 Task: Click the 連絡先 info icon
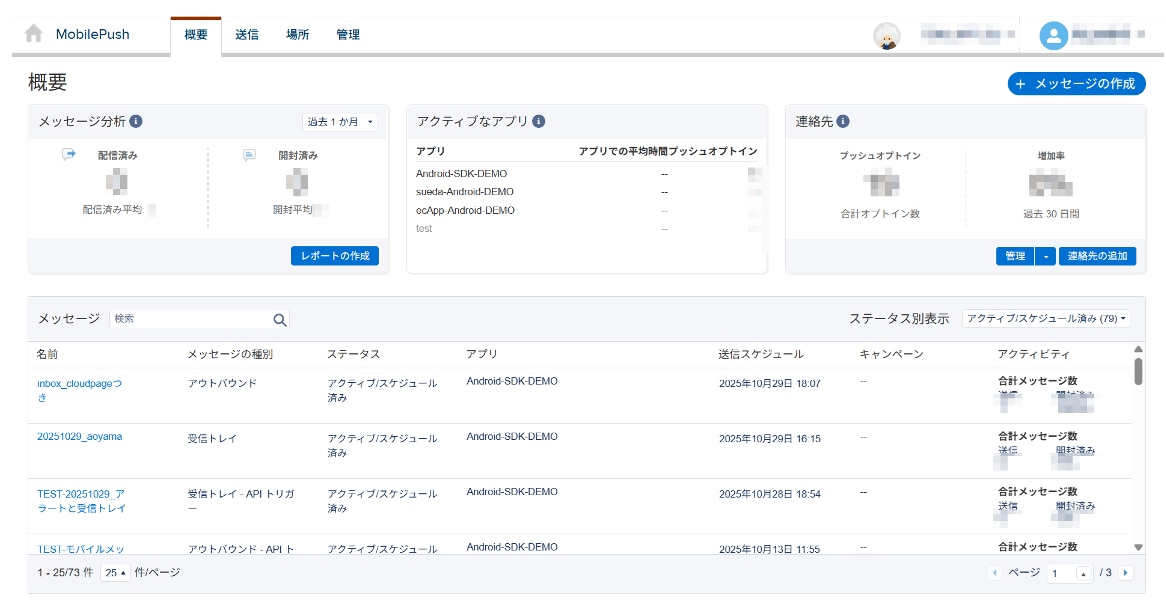click(x=843, y=121)
